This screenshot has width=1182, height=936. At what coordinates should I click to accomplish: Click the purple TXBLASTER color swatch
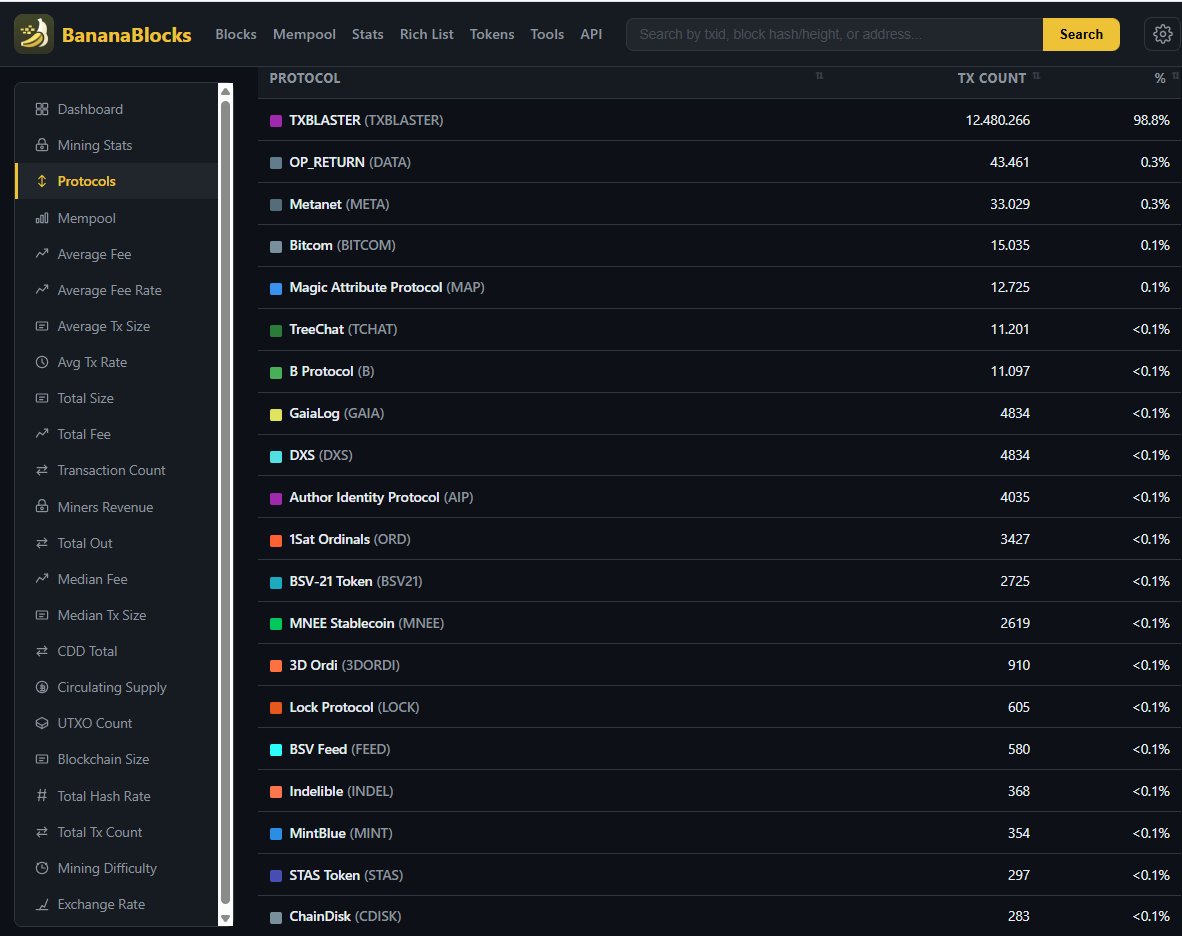point(276,121)
